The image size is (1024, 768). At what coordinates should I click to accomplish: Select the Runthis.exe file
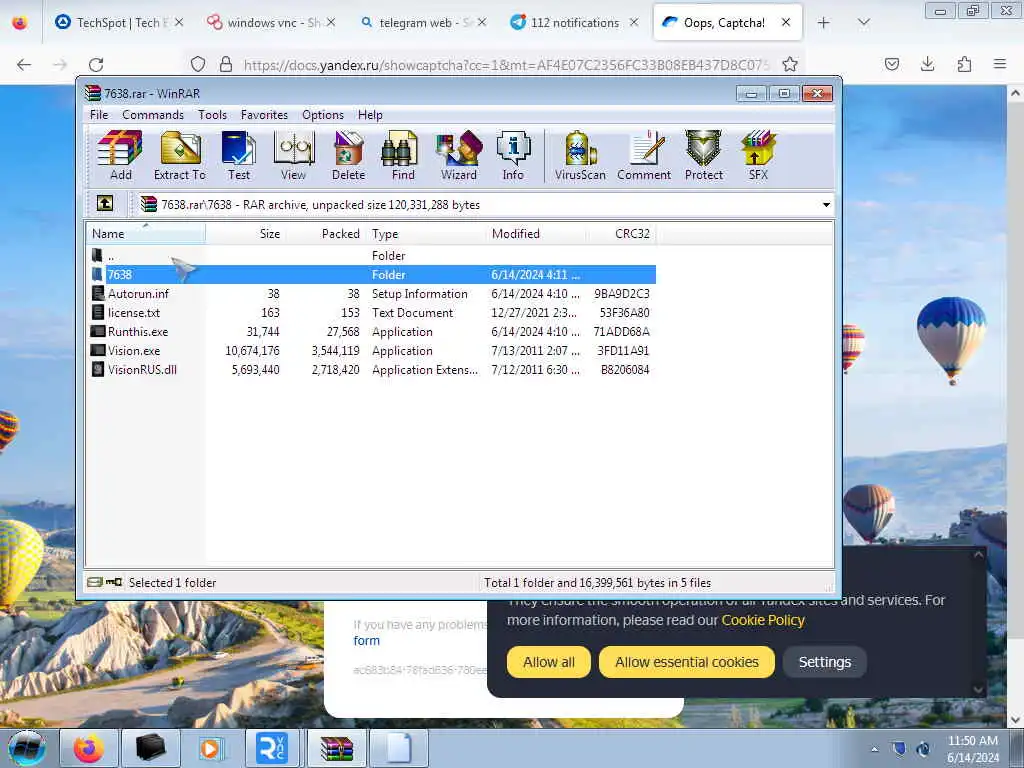(x=371, y=332)
